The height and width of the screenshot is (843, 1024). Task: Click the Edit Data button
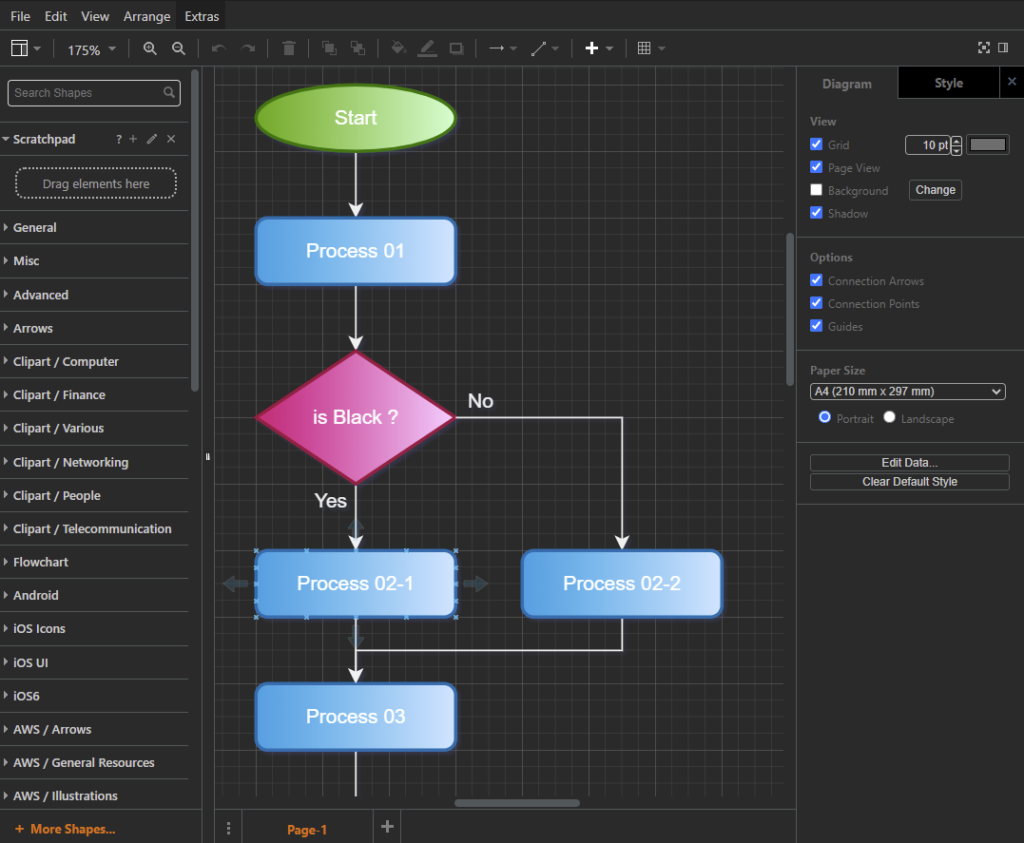[x=909, y=462]
